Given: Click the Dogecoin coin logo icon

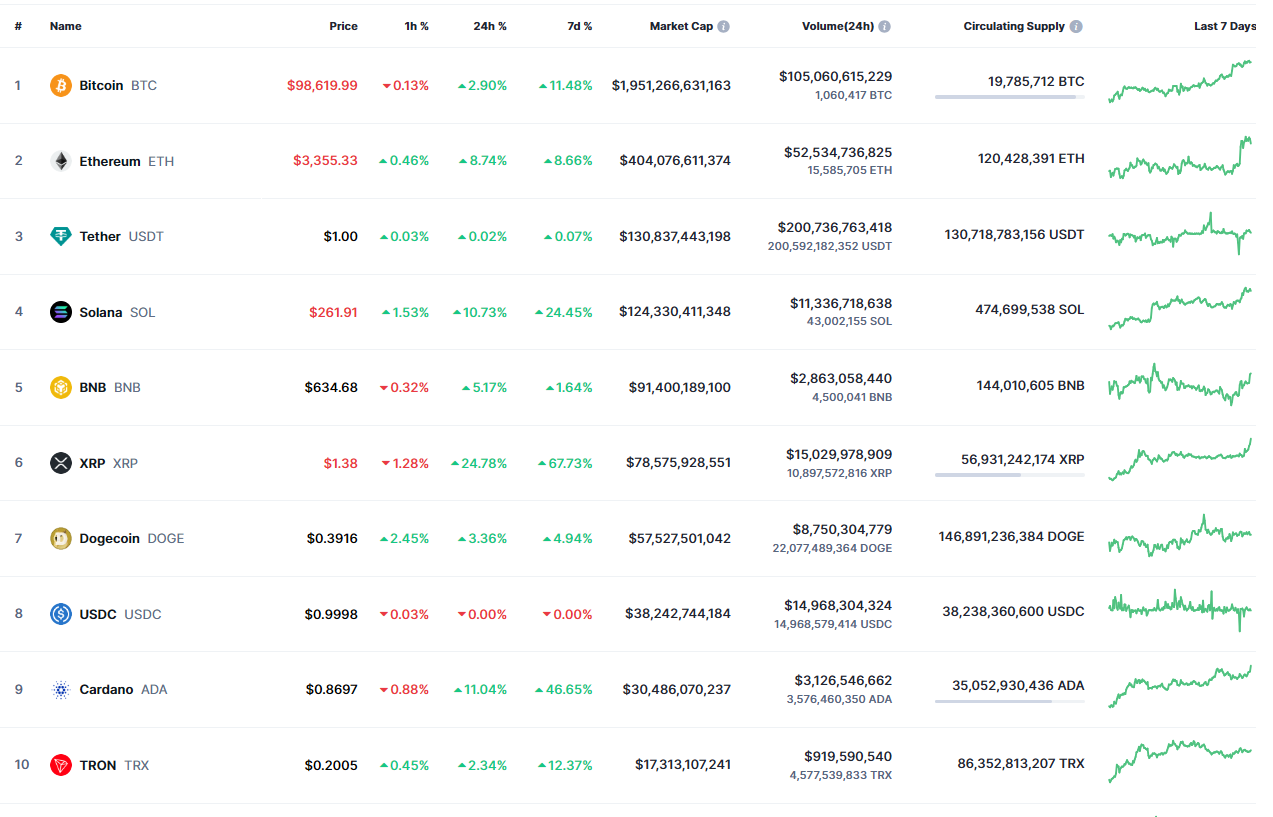Looking at the screenshot, I should coord(61,538).
